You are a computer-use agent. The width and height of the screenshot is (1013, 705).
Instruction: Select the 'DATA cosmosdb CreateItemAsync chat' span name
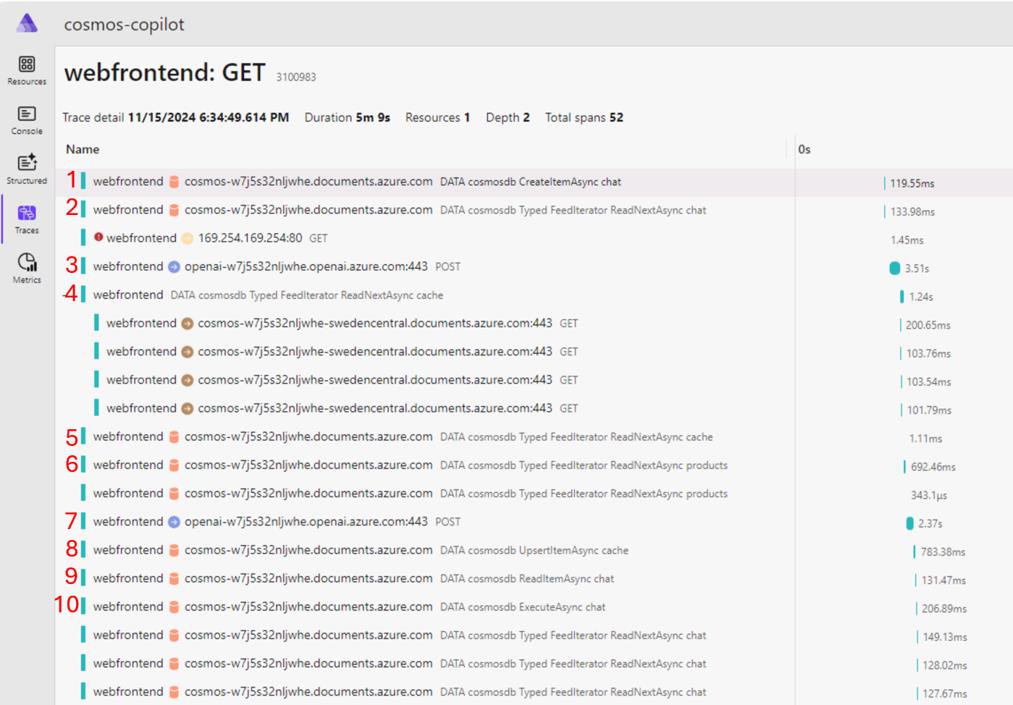(530, 182)
